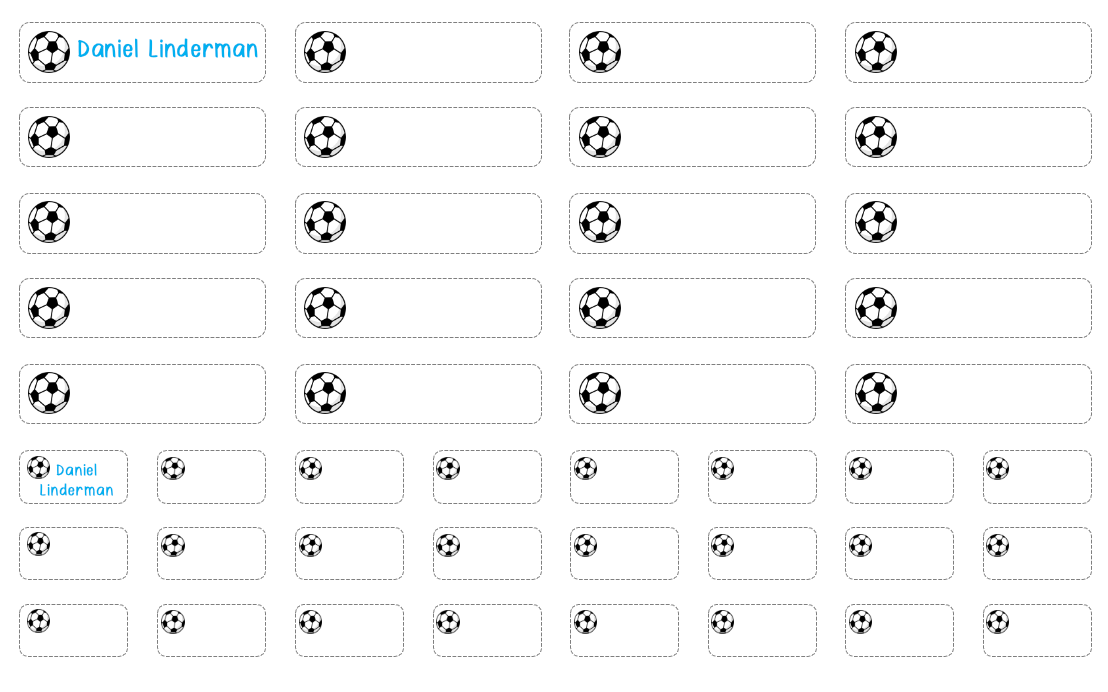
Task: Select soccer ball in third large label of top row
Action: [x=600, y=52]
